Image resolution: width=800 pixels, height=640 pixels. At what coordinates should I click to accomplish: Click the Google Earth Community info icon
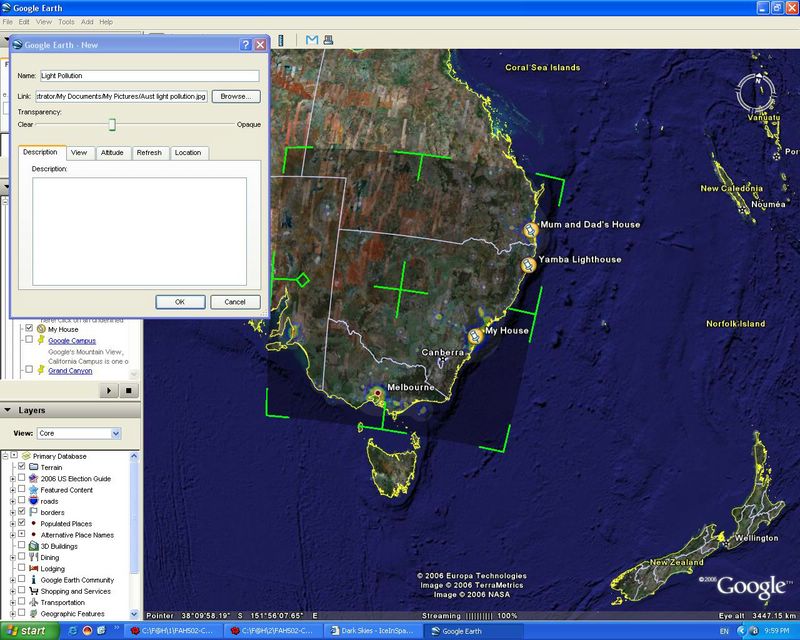click(34, 579)
